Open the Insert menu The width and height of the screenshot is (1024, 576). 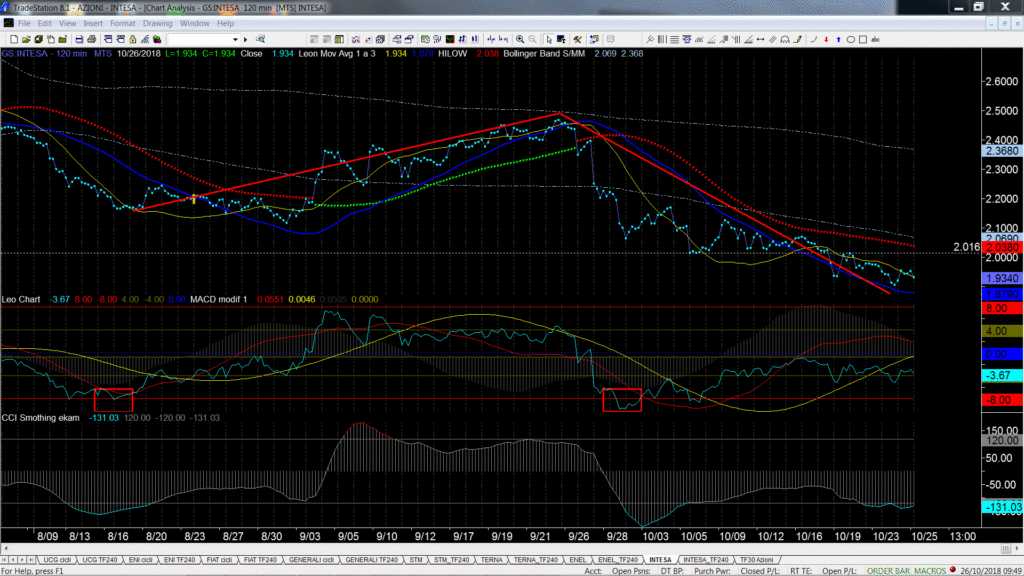[x=93, y=24]
